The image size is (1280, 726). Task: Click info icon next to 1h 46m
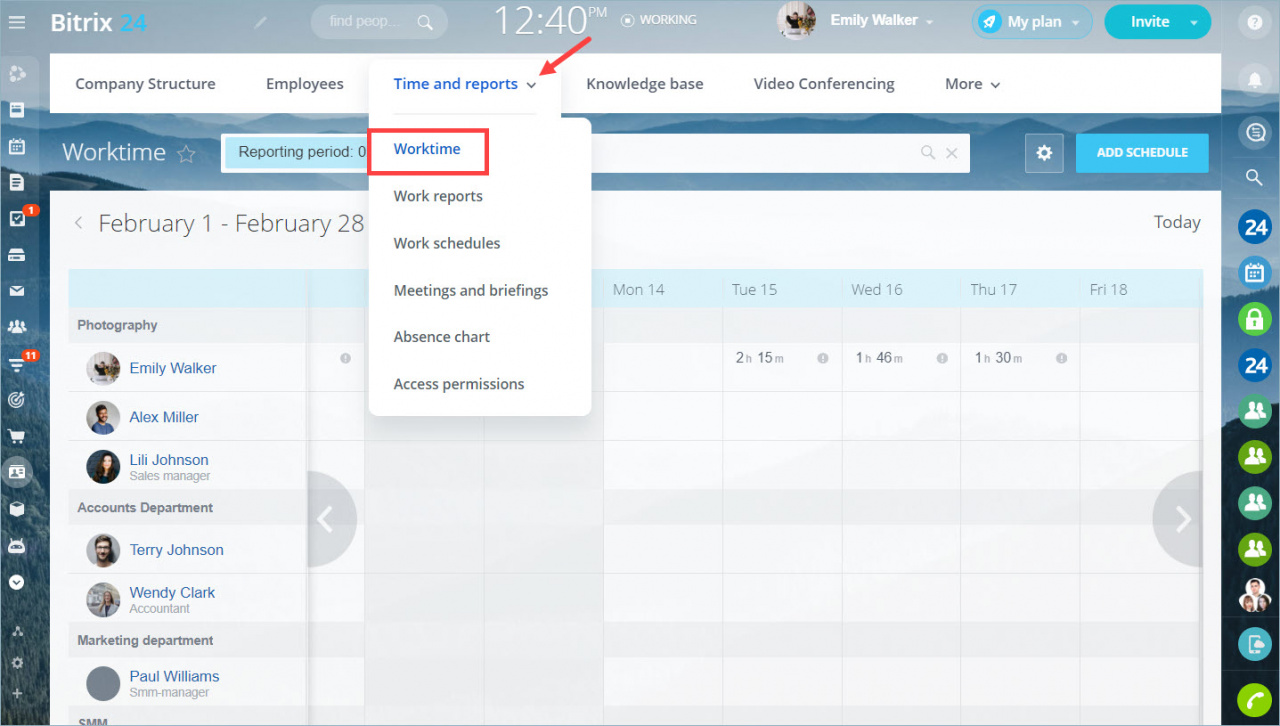(942, 358)
